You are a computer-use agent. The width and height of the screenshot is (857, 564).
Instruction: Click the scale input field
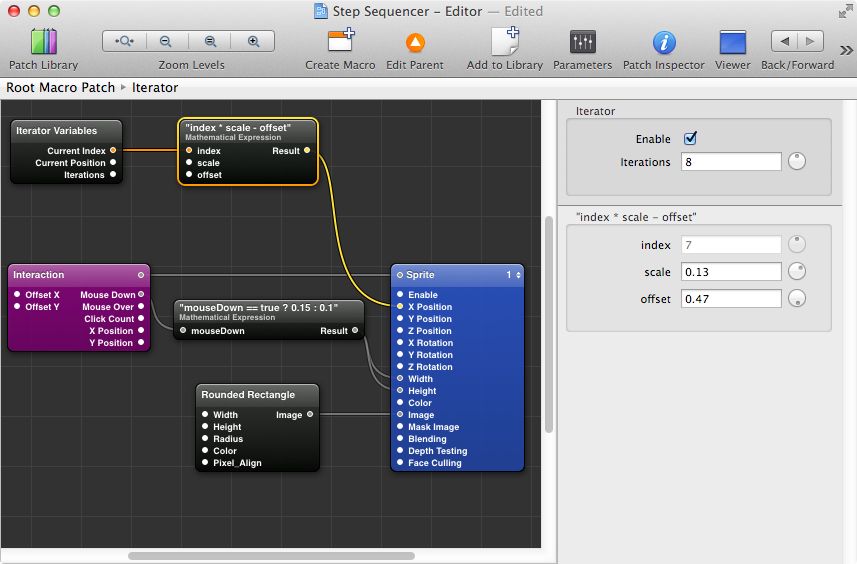pyautogui.click(x=731, y=272)
